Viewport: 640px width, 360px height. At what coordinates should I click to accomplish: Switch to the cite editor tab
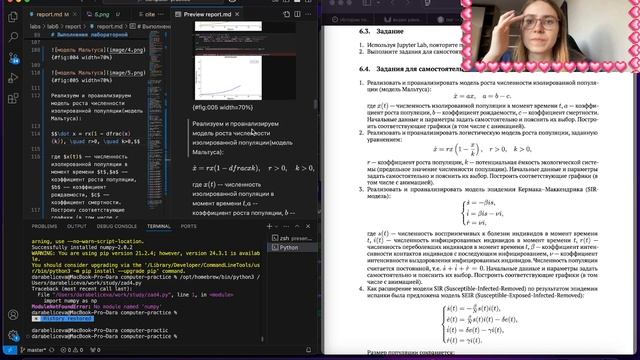(150, 14)
